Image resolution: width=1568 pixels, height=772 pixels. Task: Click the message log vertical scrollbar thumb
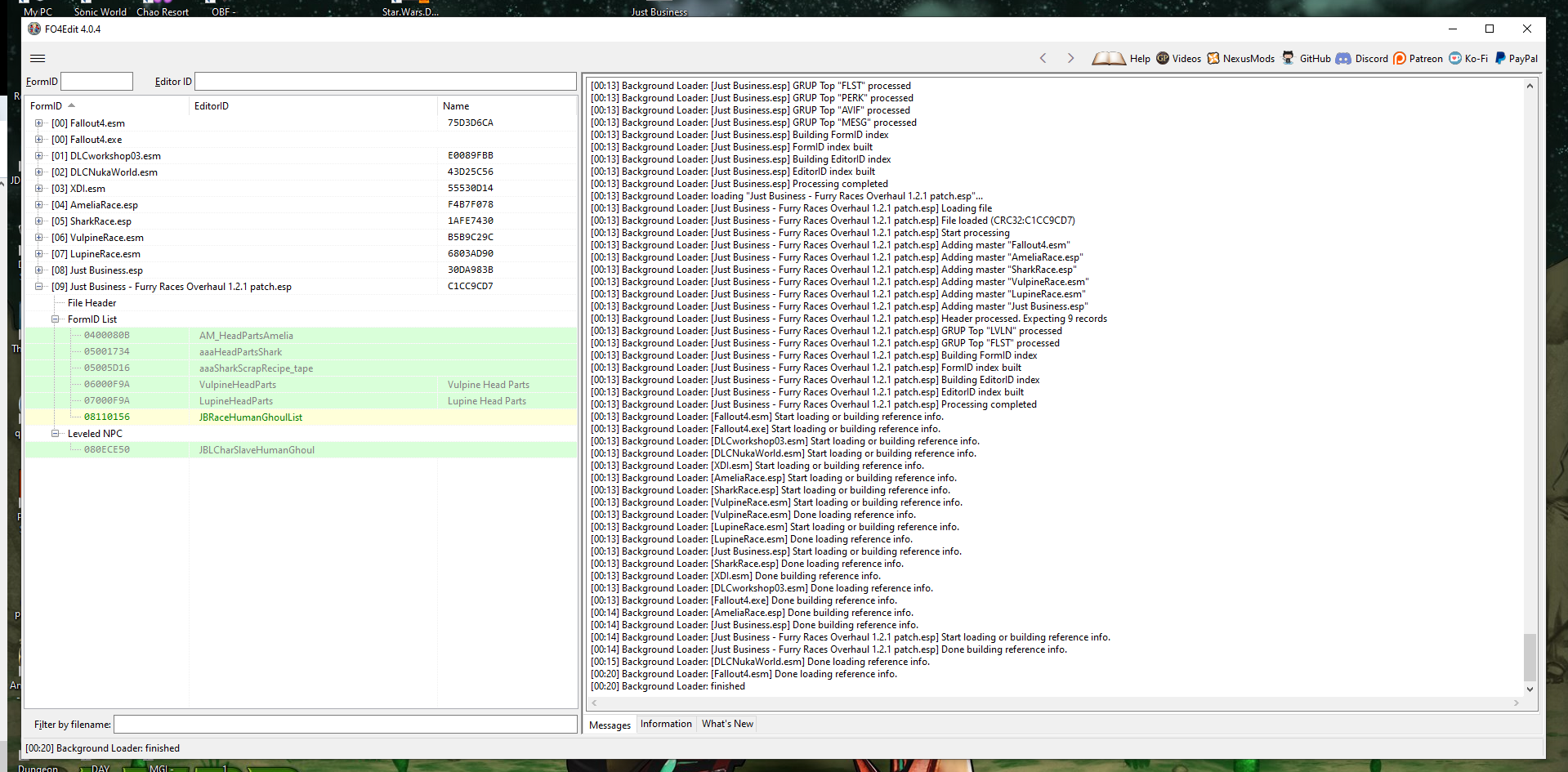[1530, 658]
